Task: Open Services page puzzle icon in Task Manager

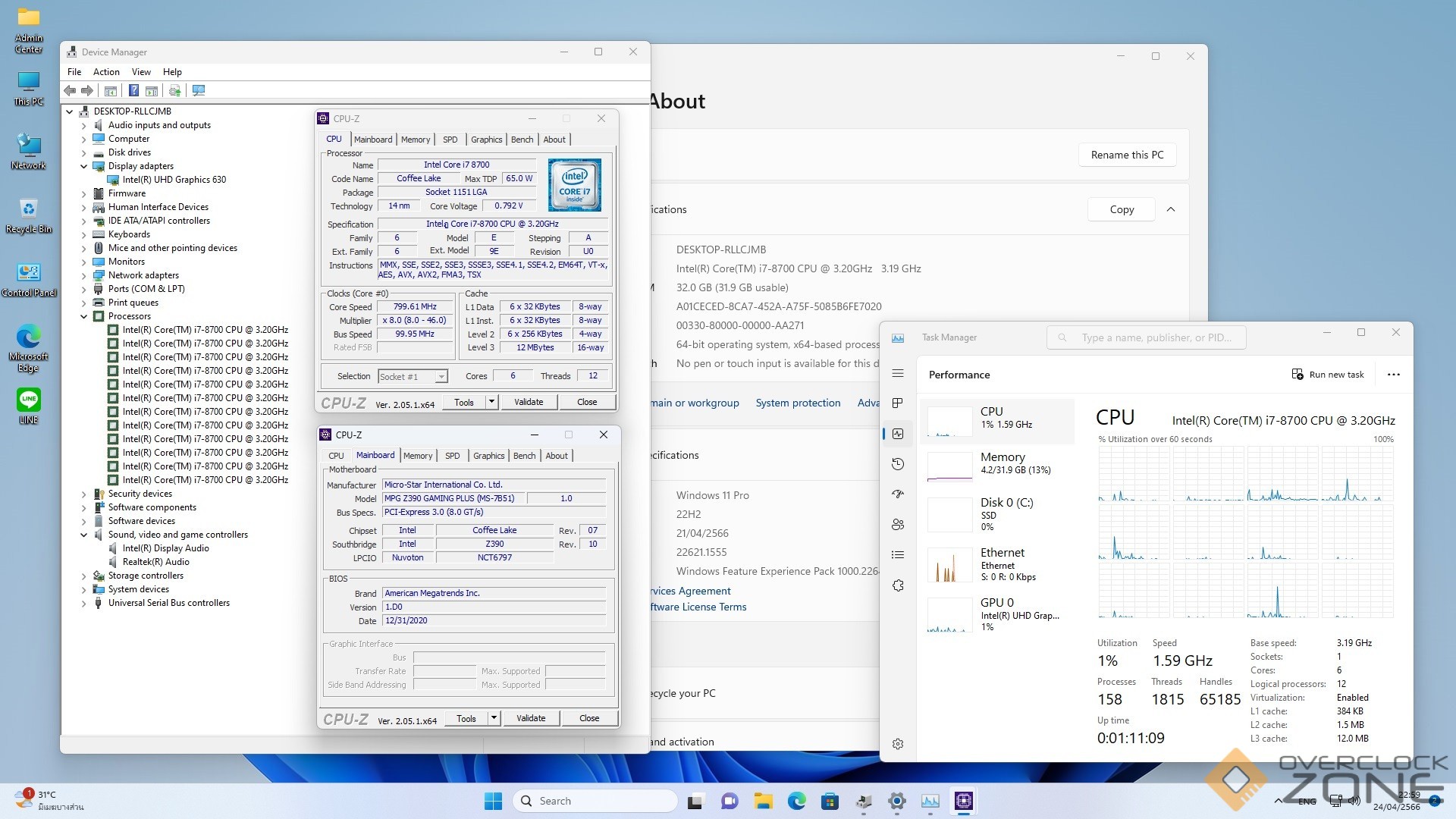Action: tap(898, 585)
